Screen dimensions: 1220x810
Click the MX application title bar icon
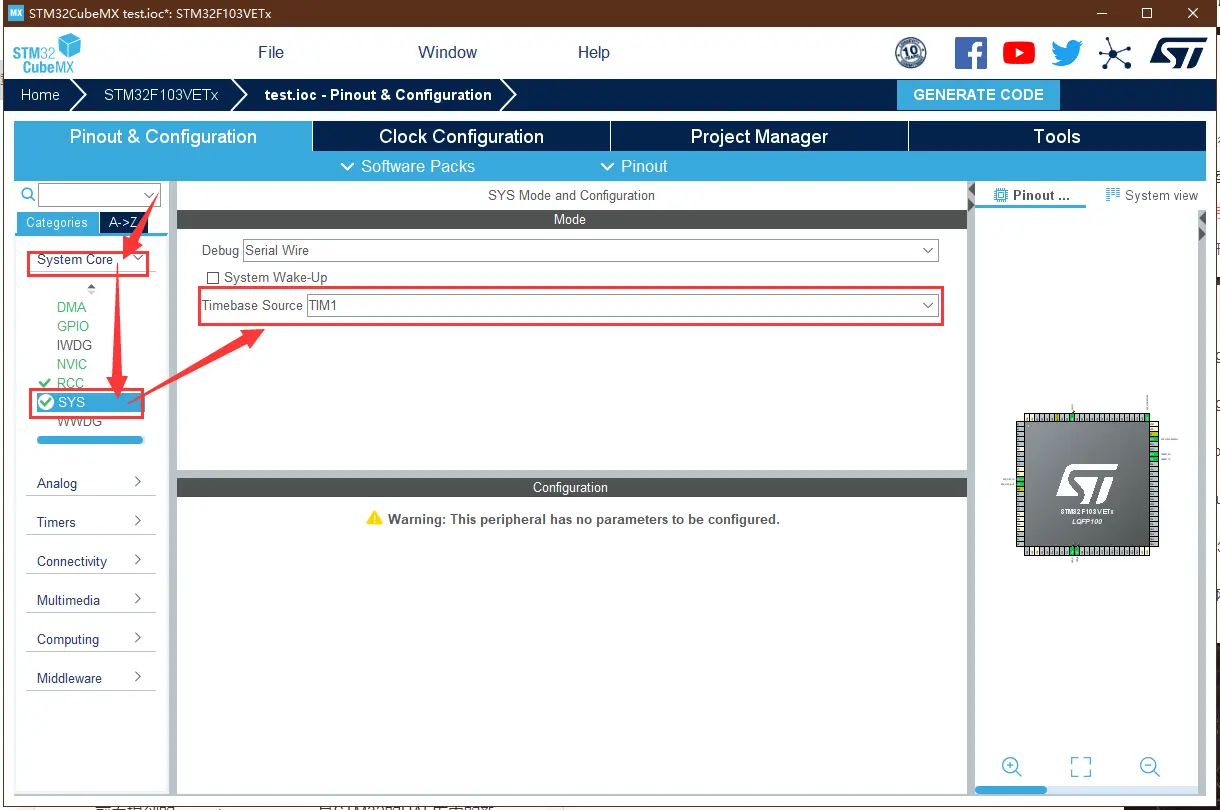click(x=15, y=13)
